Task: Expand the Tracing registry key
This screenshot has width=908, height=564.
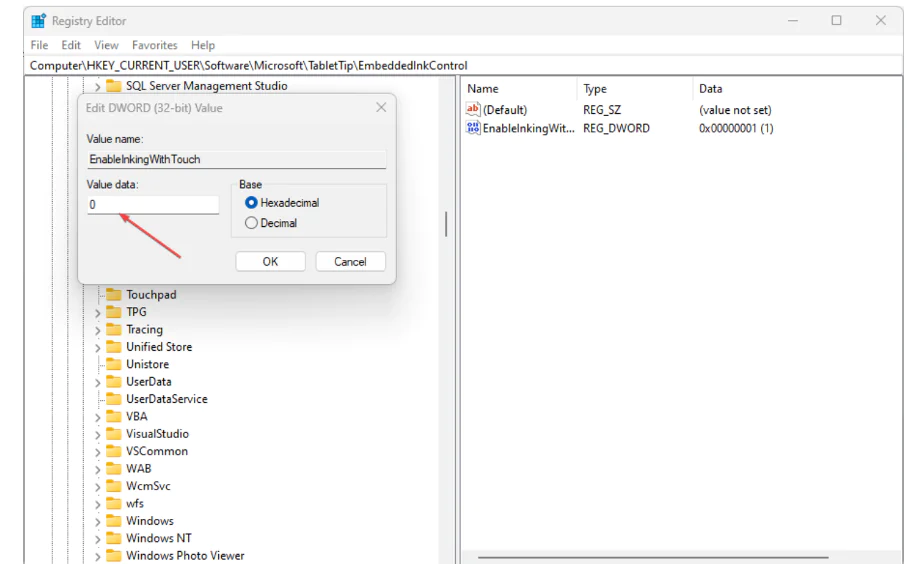Action: pos(97,330)
